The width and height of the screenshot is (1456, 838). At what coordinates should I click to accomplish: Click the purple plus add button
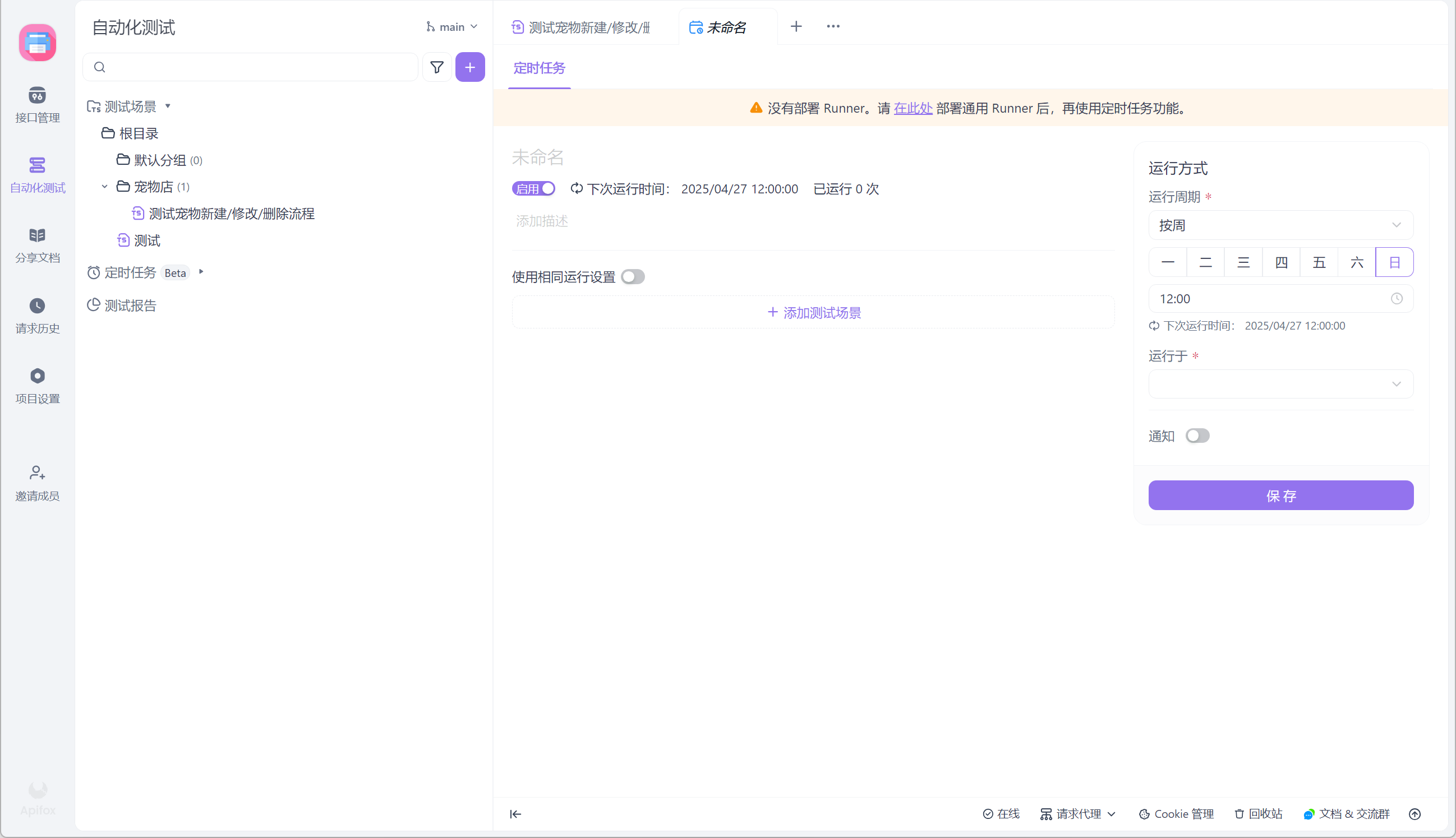pos(470,67)
